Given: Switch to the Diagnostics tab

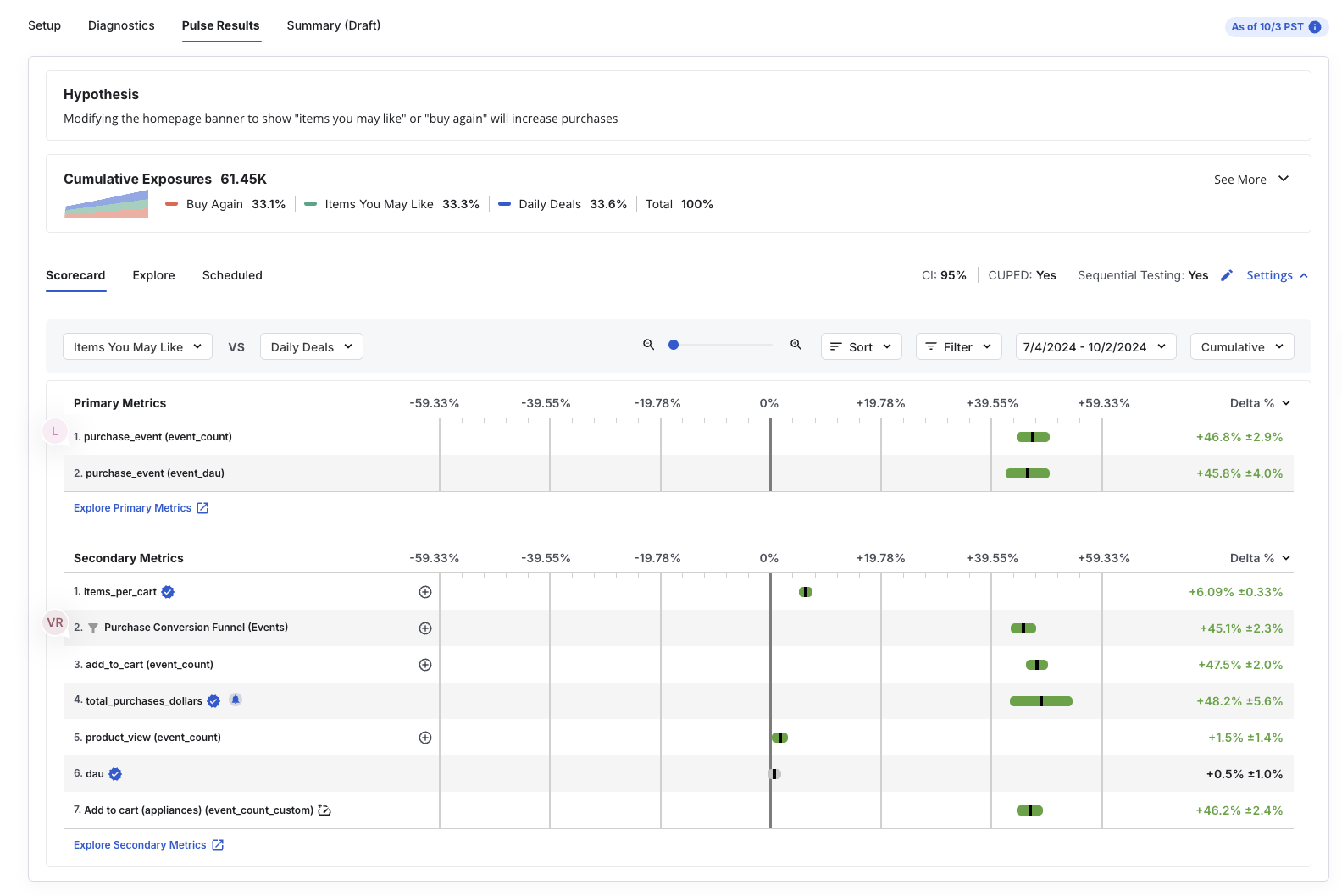Looking at the screenshot, I should coord(121,25).
